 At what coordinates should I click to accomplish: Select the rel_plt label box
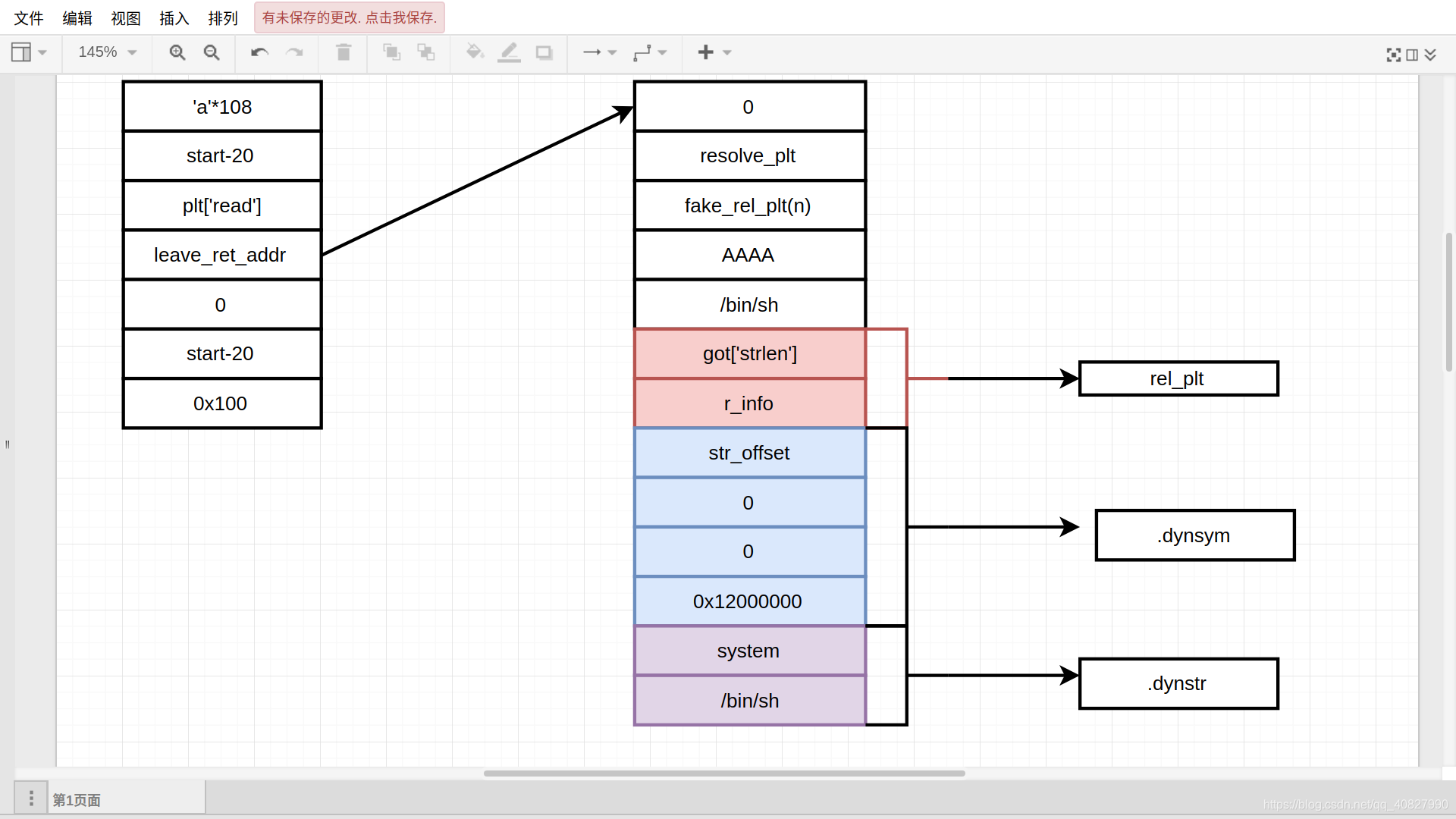1178,378
